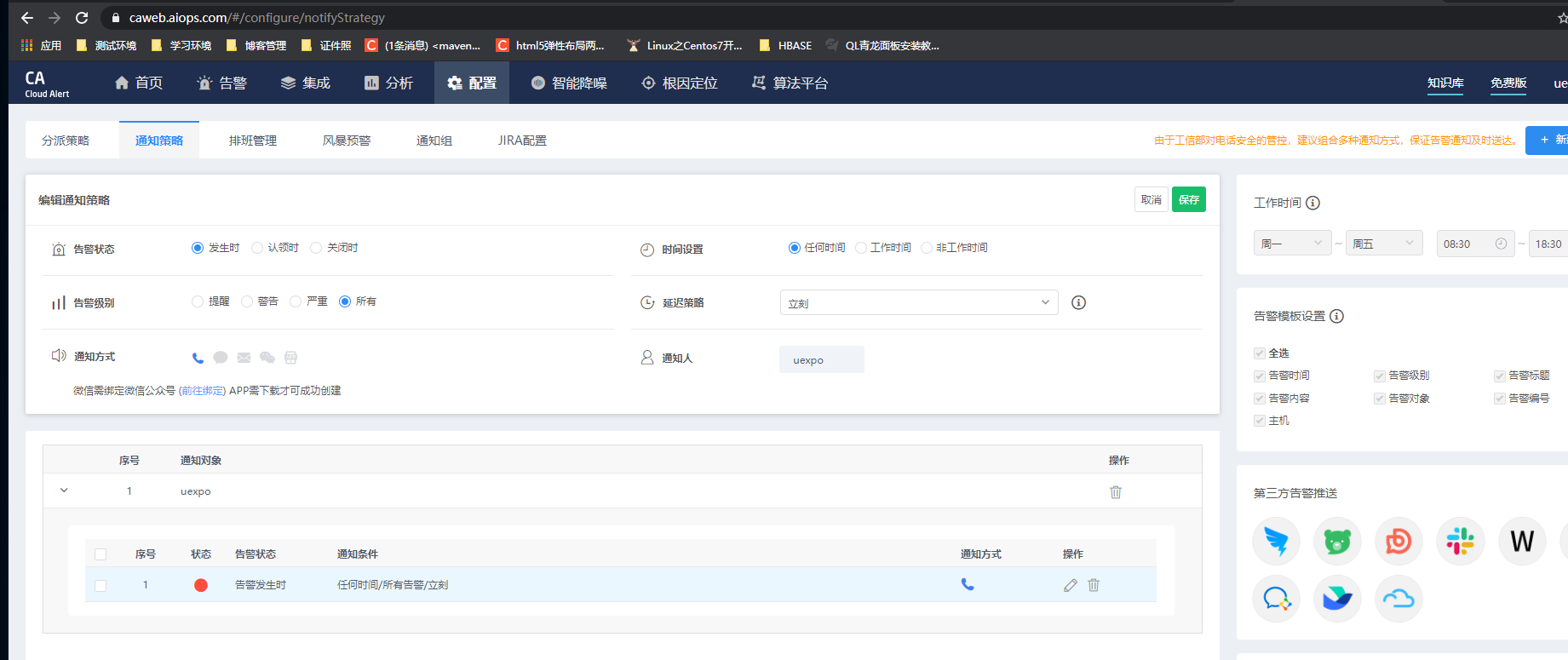Open the 智能降噪 navigation menu
Viewport: 1568px width, 660px height.
click(x=569, y=83)
